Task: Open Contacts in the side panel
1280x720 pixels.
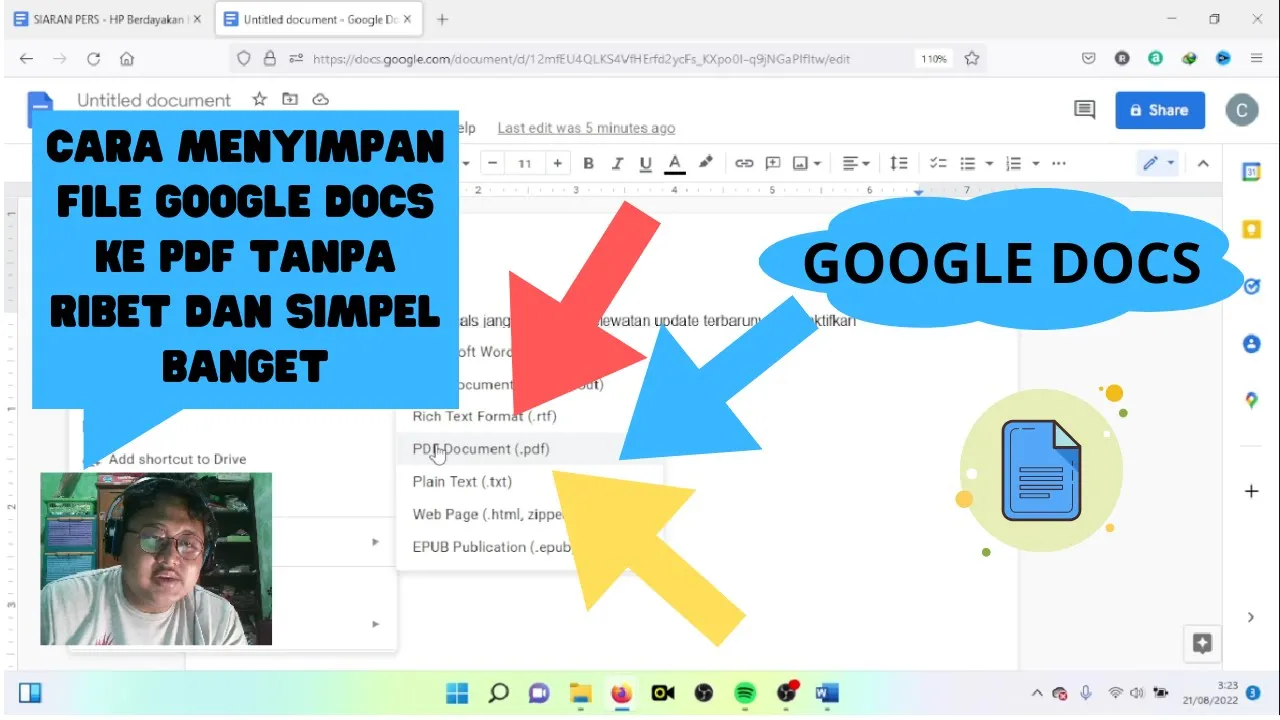Action: click(1250, 343)
